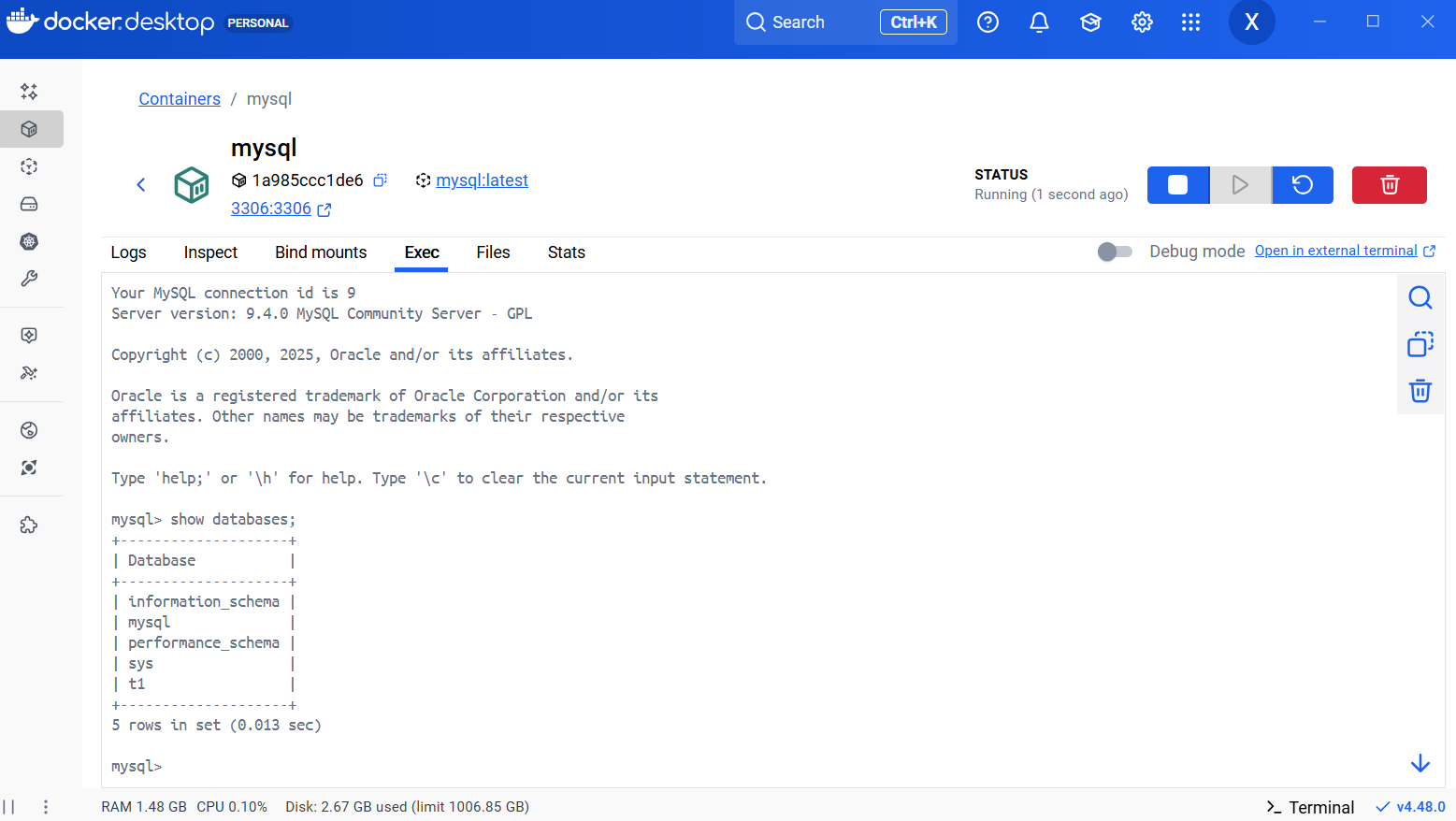This screenshot has width=1456, height=821.
Task: Focus the Search field
Action: point(845,22)
